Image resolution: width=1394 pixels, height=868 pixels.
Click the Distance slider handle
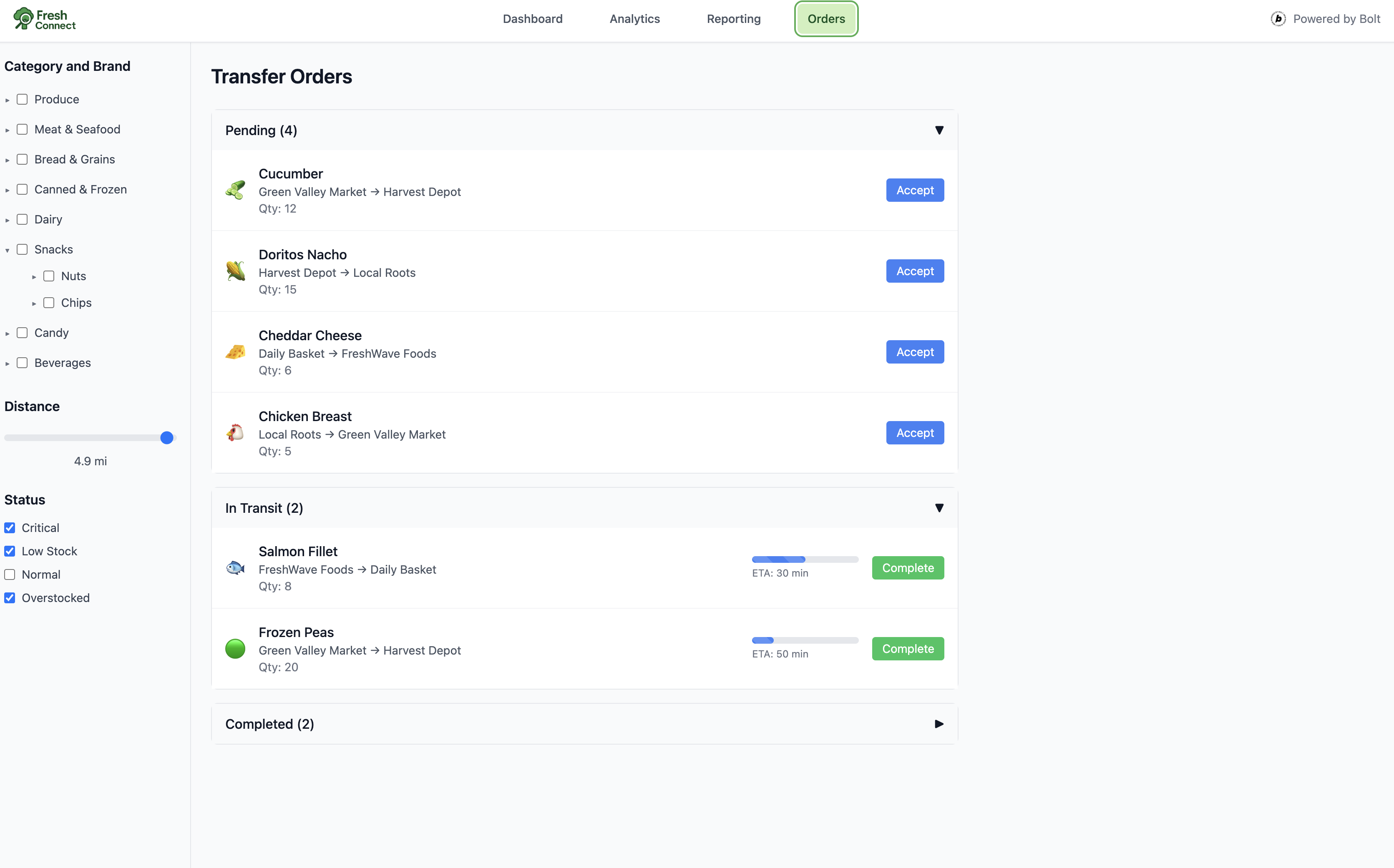(x=166, y=438)
